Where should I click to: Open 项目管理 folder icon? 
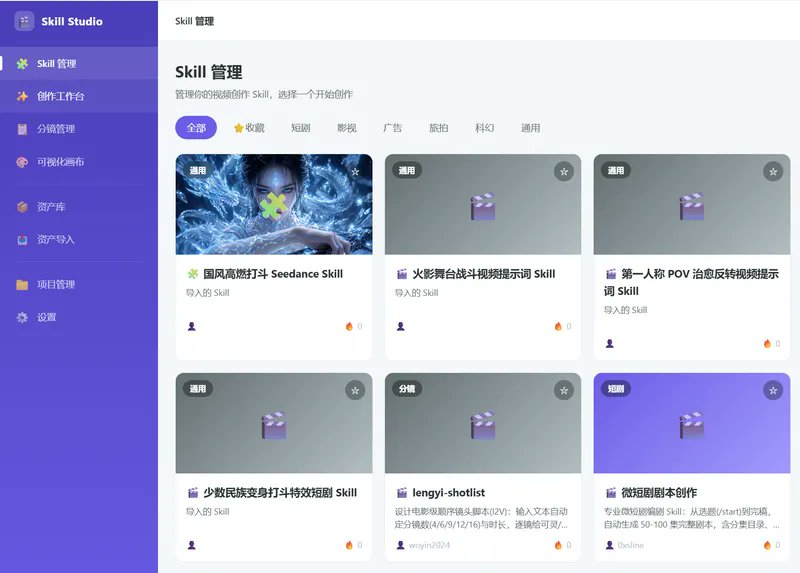(x=22, y=284)
